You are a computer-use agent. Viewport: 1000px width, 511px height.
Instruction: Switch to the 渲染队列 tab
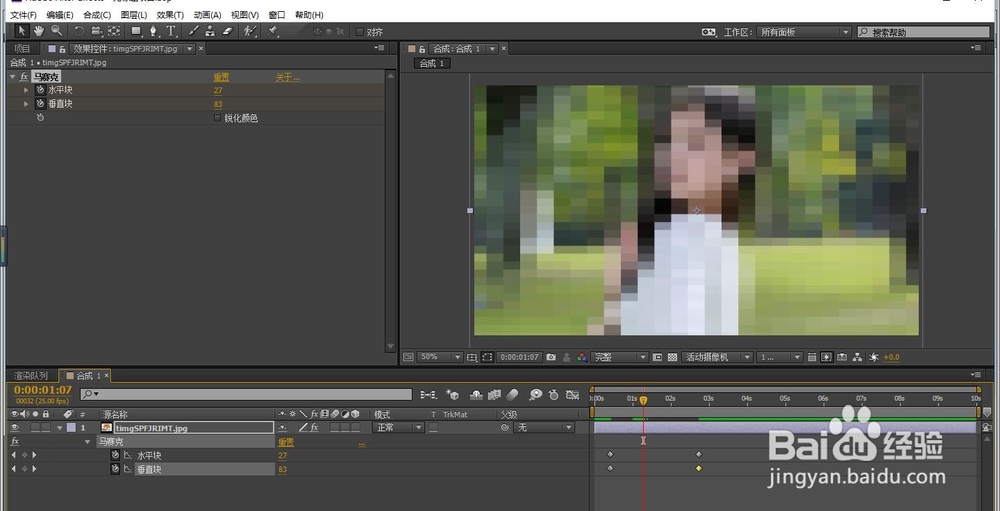(31, 376)
